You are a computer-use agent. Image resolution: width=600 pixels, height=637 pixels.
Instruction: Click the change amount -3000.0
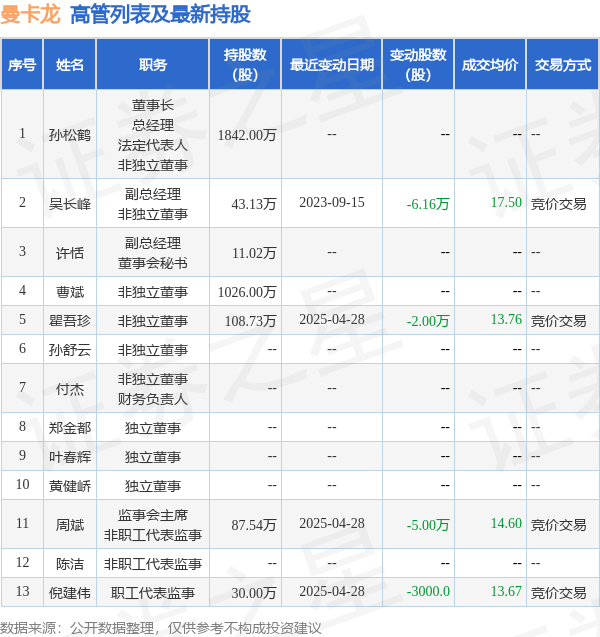(x=428, y=591)
